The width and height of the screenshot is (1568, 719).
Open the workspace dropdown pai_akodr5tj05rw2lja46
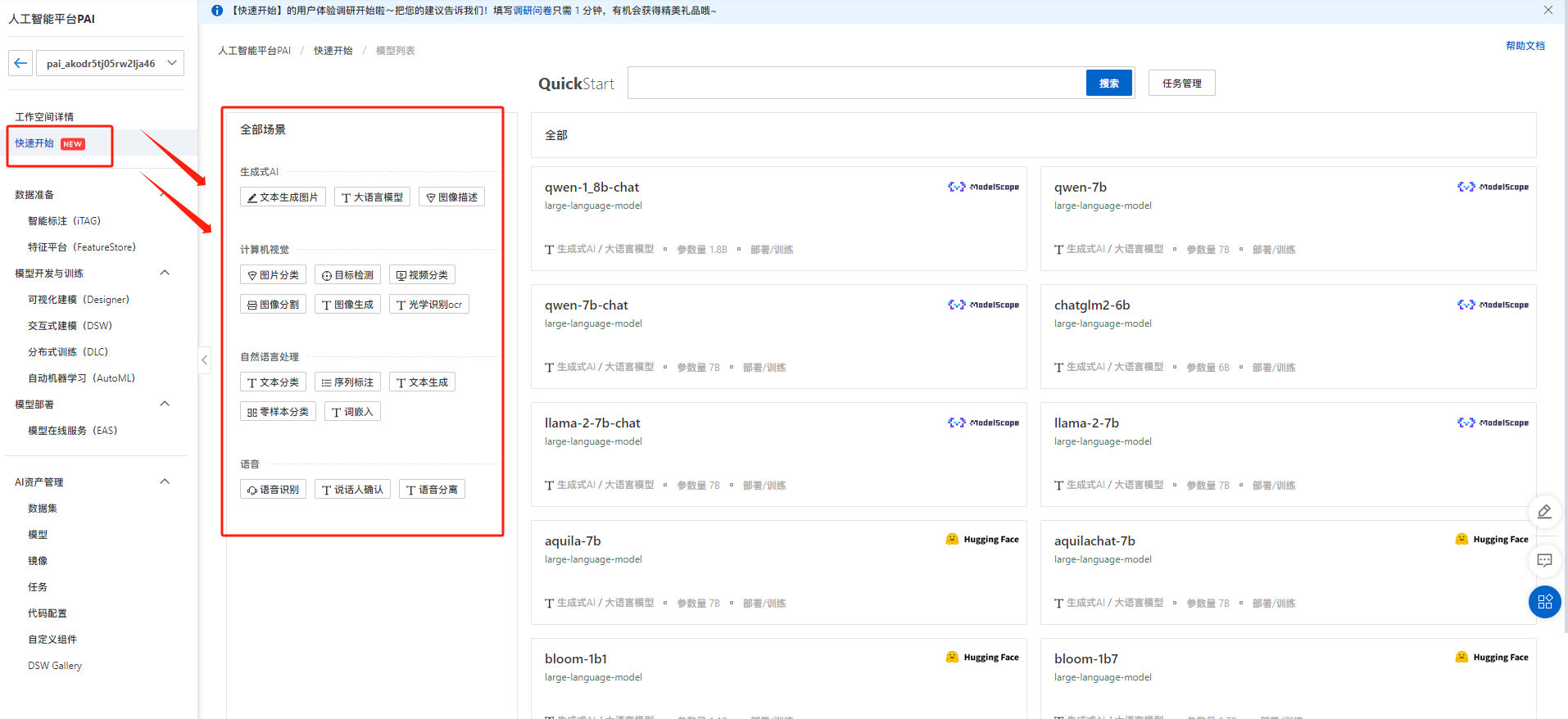110,63
